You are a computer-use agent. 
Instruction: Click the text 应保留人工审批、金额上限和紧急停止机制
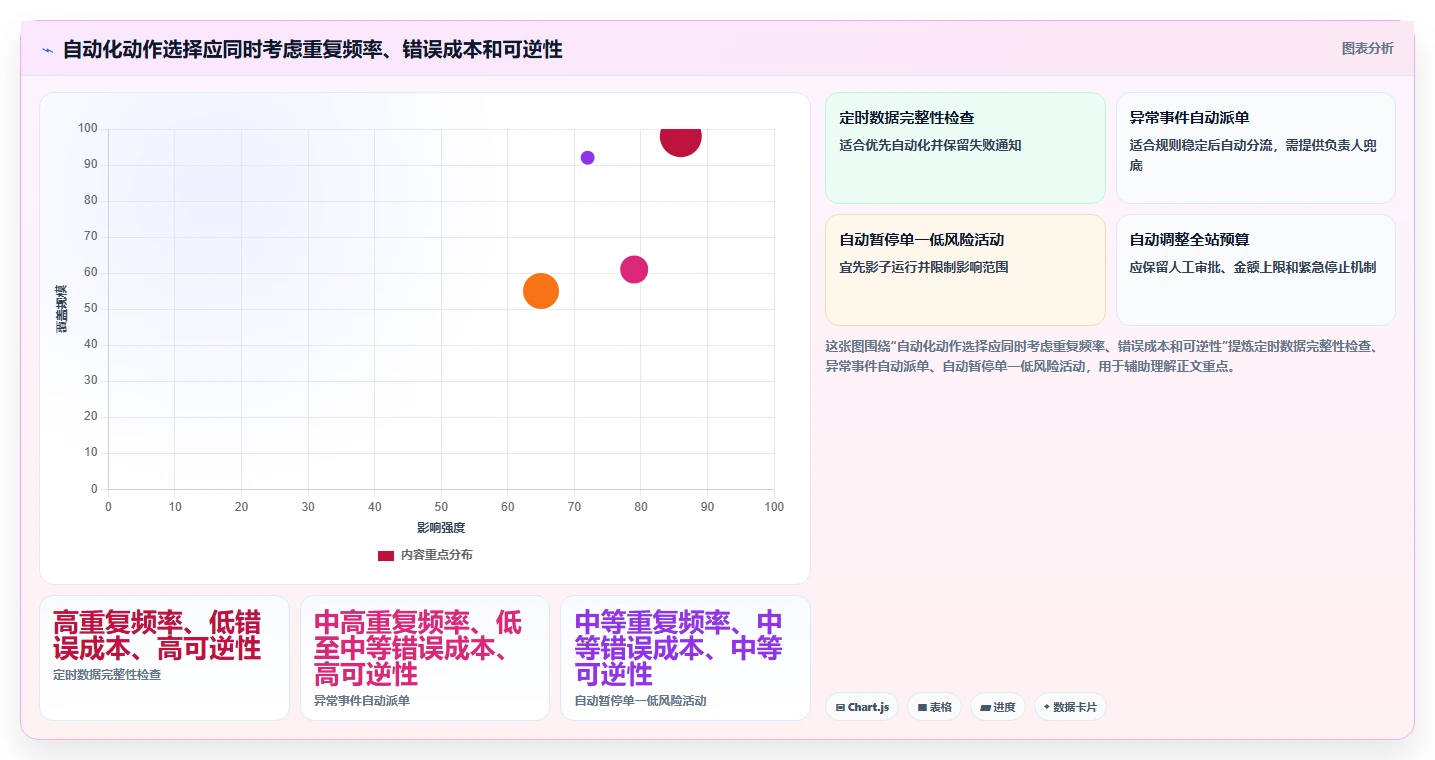point(1253,267)
